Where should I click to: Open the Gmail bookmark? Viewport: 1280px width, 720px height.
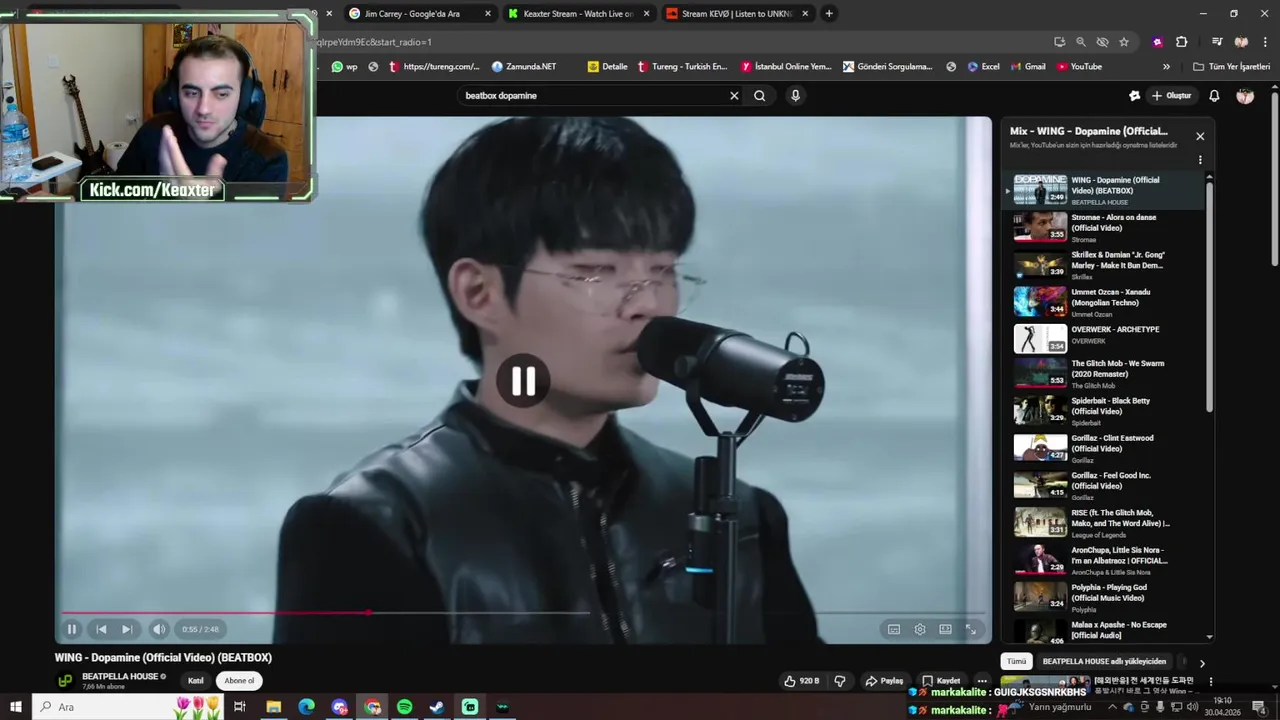coord(1027,67)
